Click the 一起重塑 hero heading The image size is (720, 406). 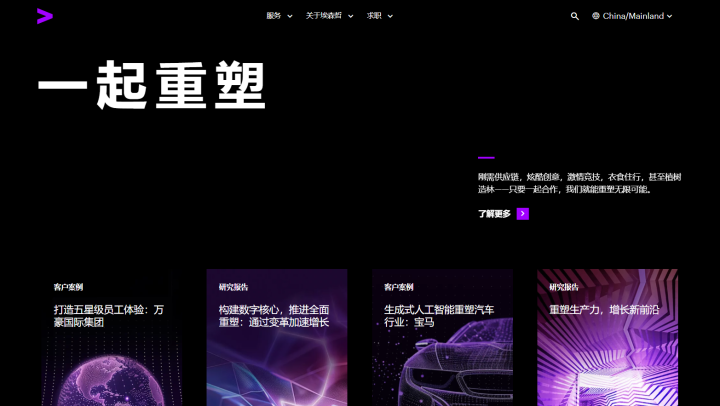click(152, 89)
